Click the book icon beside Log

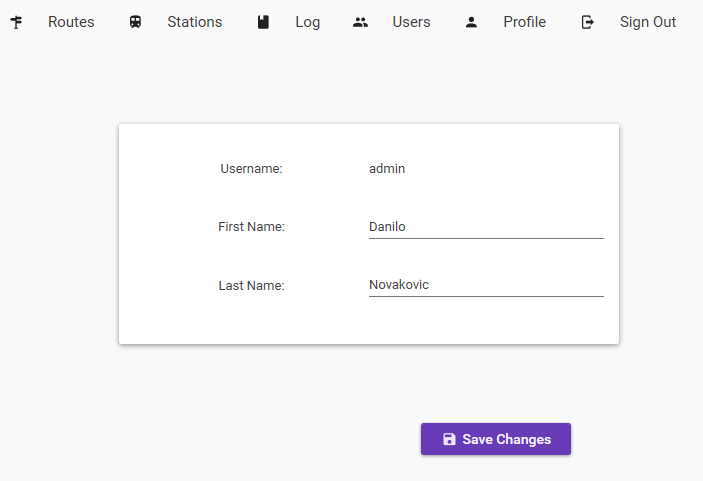click(x=263, y=22)
